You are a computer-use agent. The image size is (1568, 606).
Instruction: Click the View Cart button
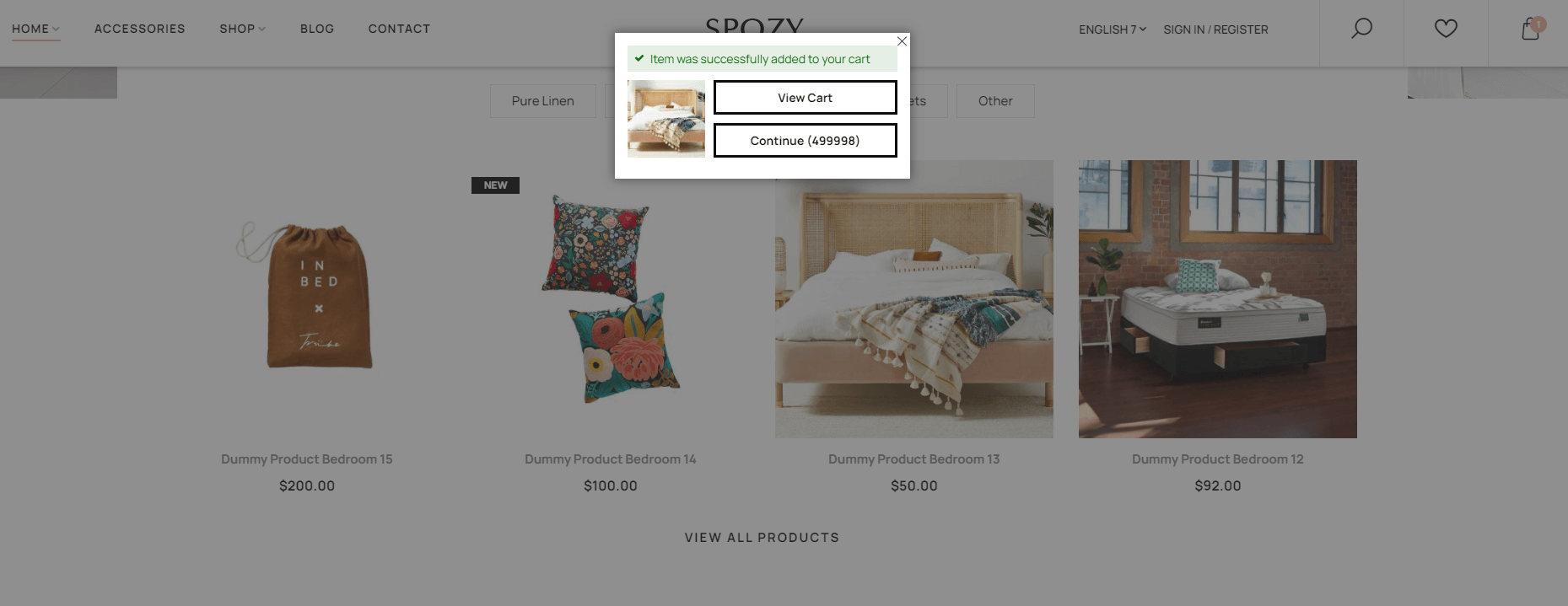click(805, 98)
